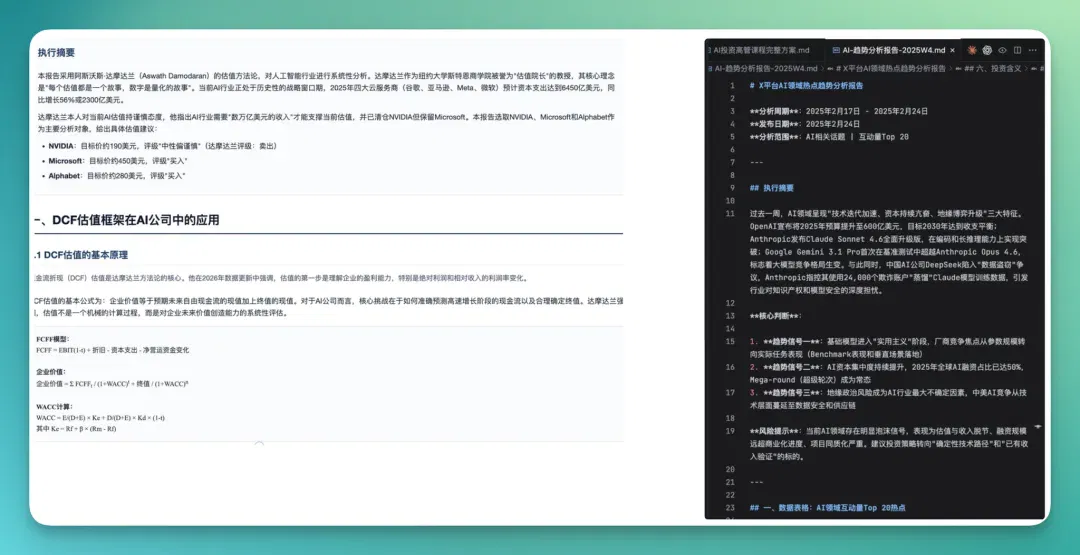Click heading DCF估值框架在AI公司中的应用

pos(127,220)
